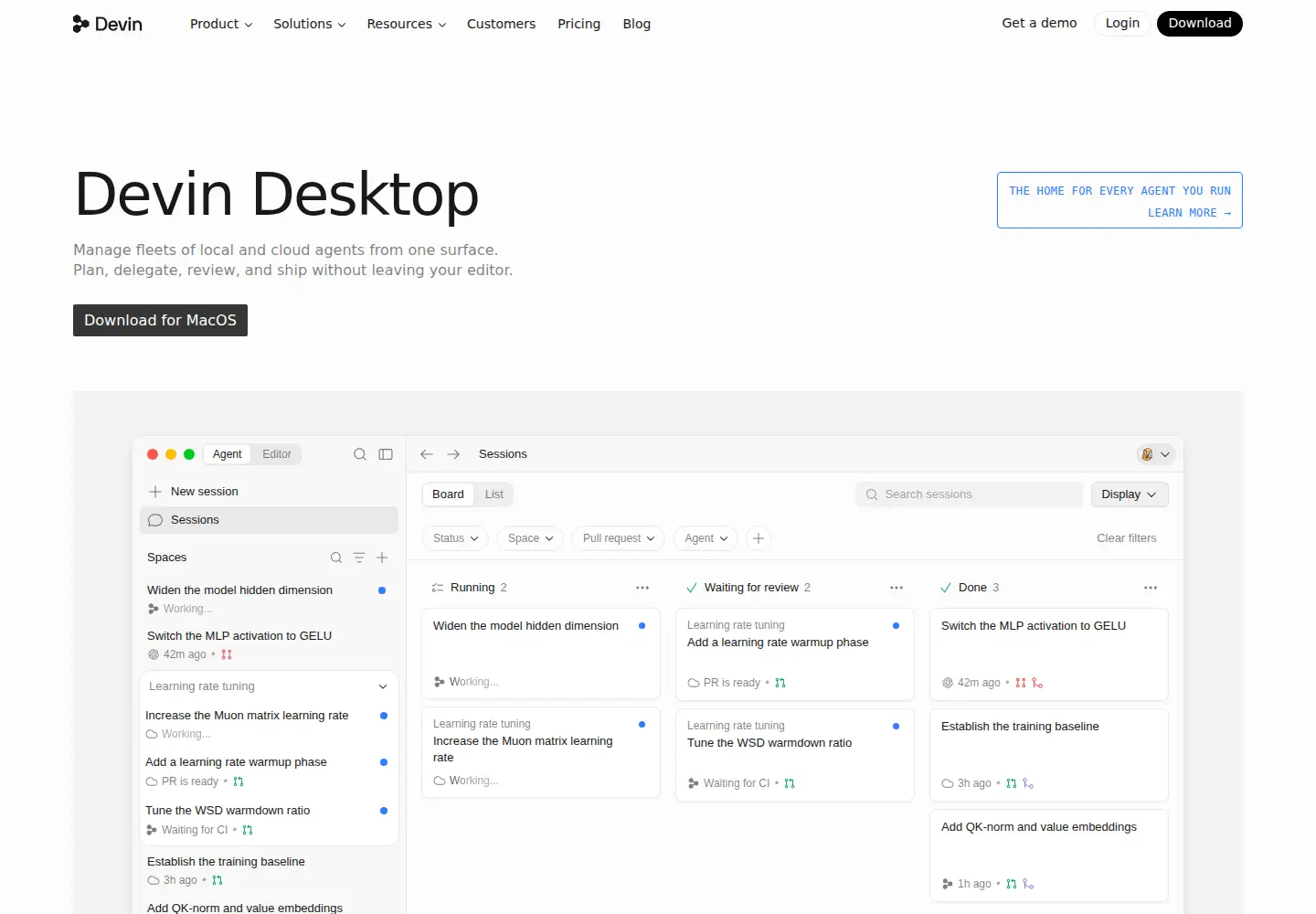Click the Login button

click(1122, 23)
